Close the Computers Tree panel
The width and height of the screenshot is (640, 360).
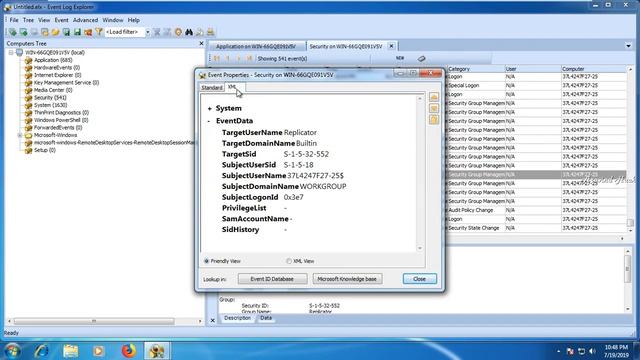coord(201,43)
